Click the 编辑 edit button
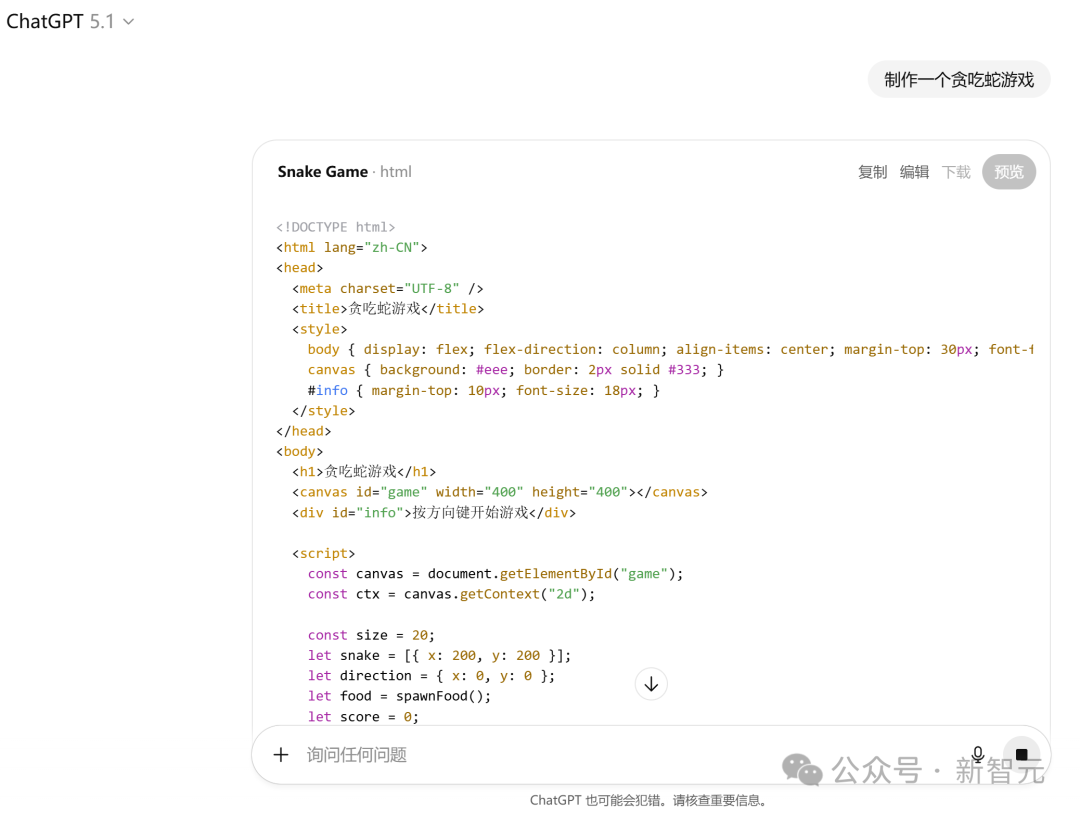This screenshot has height=814, width=1080. click(914, 172)
